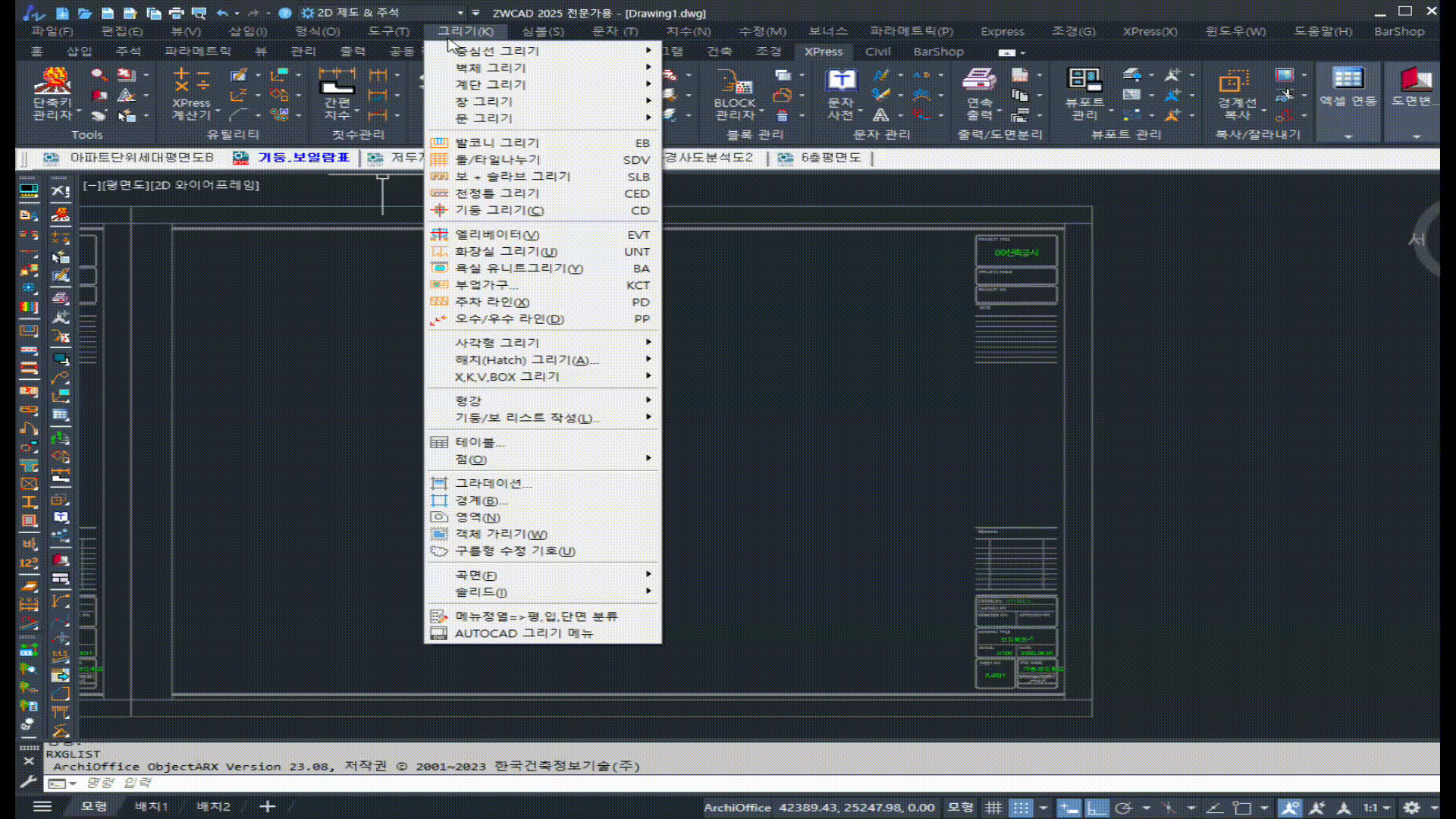Switch to the BarShop ribbon tab
The image size is (1456, 819).
pos(938,52)
